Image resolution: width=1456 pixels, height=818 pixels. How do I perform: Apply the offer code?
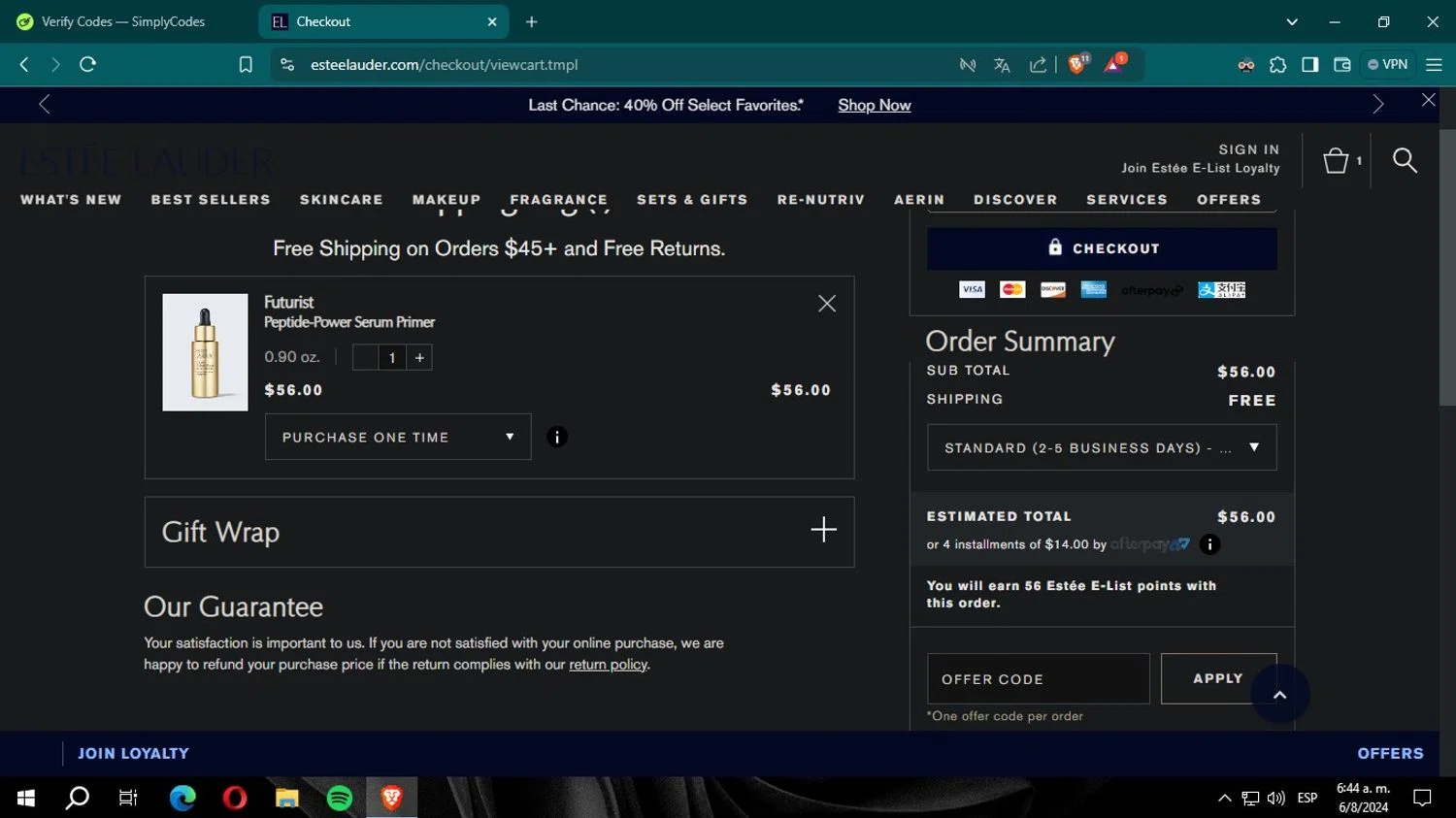(x=1218, y=678)
